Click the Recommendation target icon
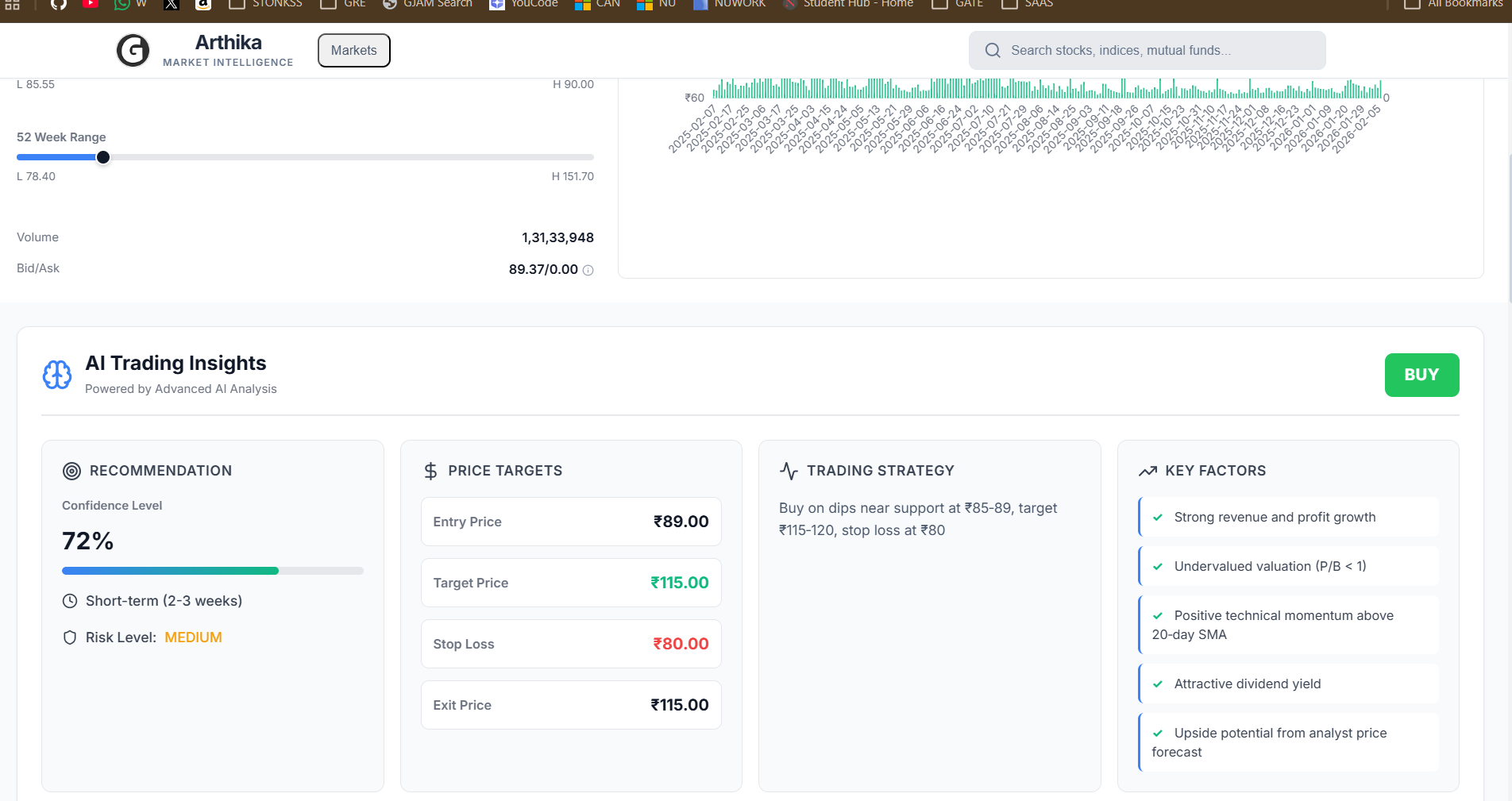 tap(71, 470)
